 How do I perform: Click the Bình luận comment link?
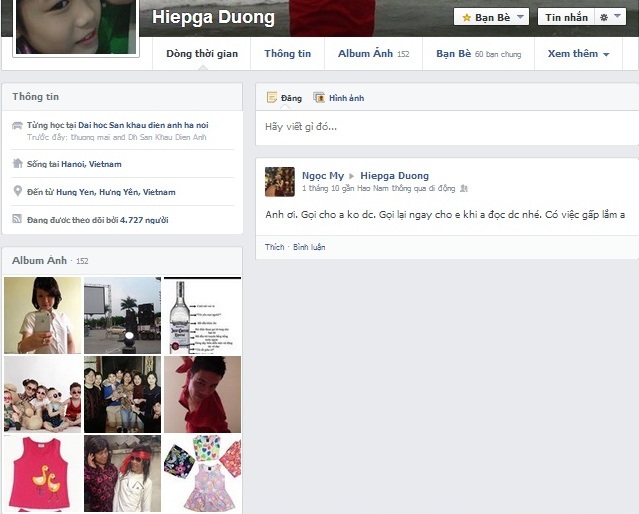pos(309,246)
